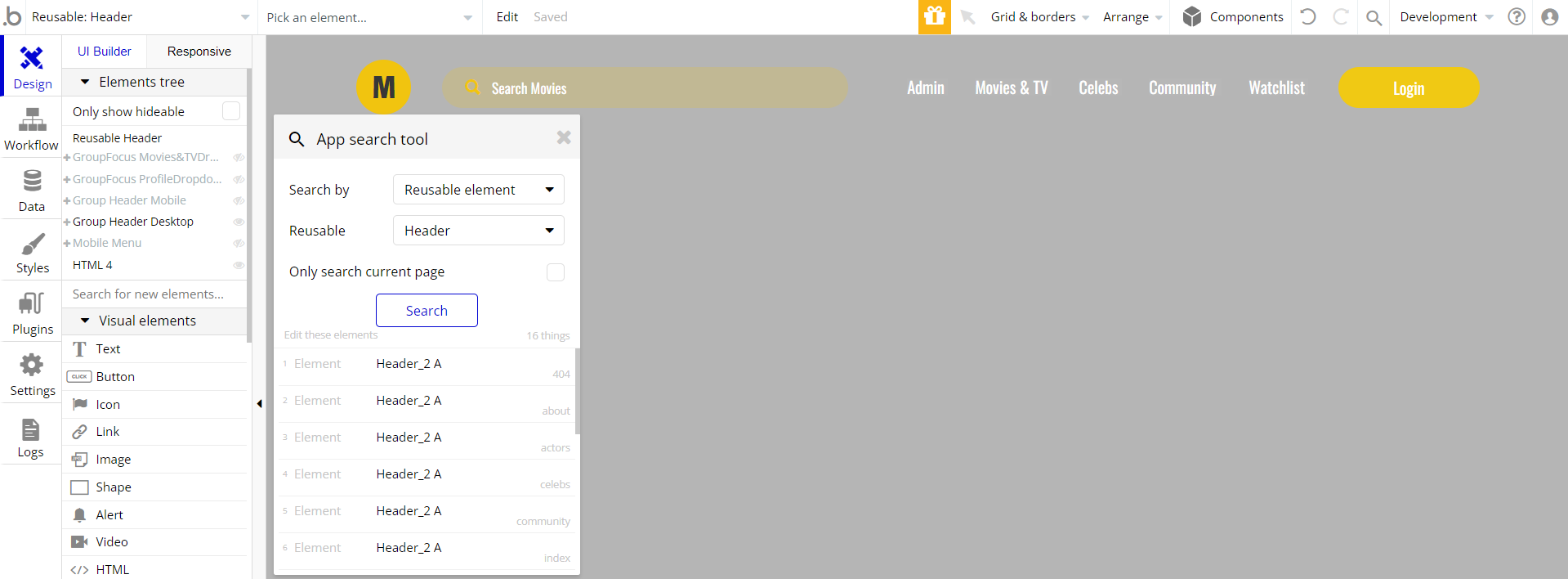The image size is (1568, 579).
Task: Open the Data tab icon
Action: point(32,181)
